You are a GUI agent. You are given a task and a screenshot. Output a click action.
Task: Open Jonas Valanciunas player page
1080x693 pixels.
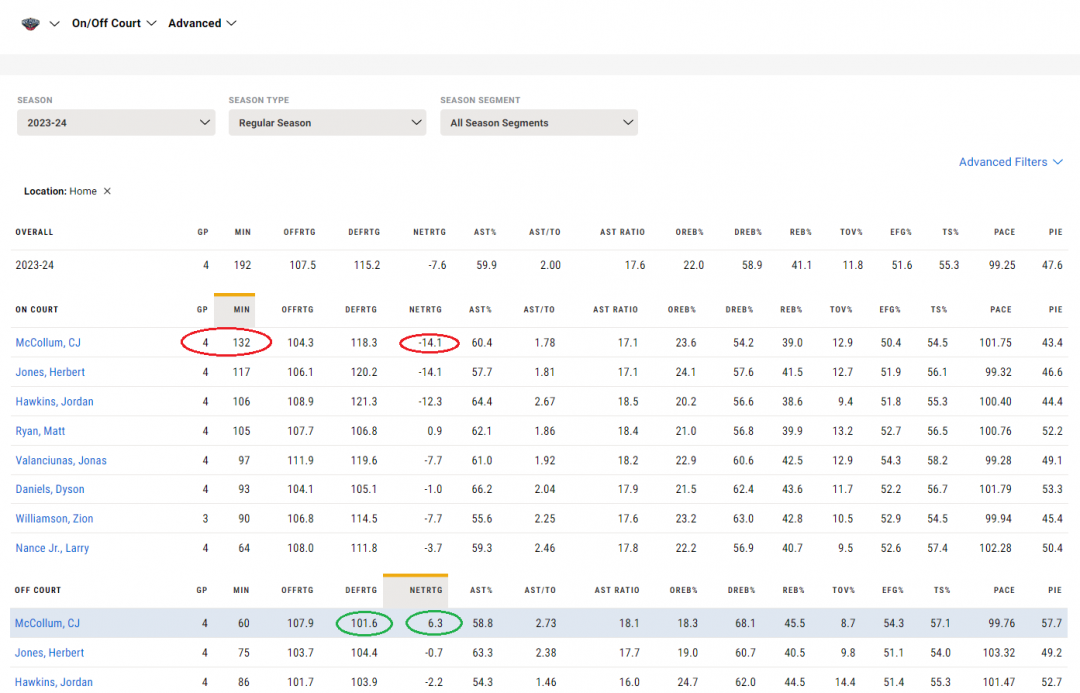point(61,461)
